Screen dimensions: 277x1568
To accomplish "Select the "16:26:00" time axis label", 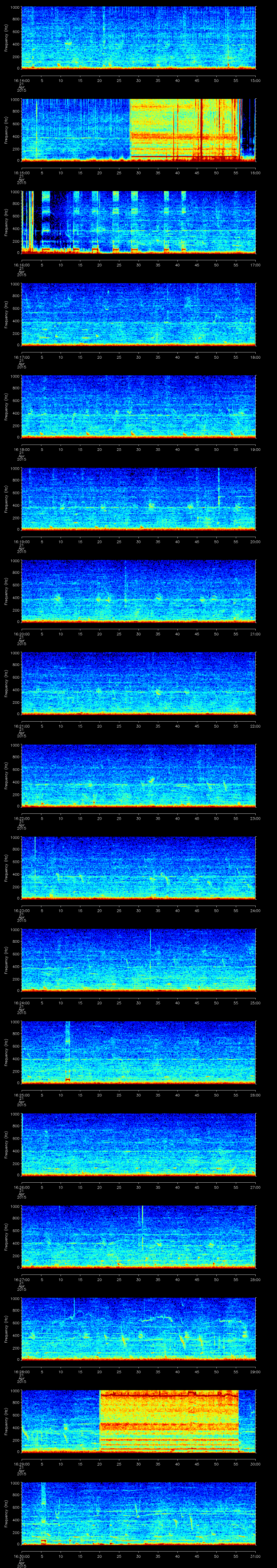I will click(22, 1187).
